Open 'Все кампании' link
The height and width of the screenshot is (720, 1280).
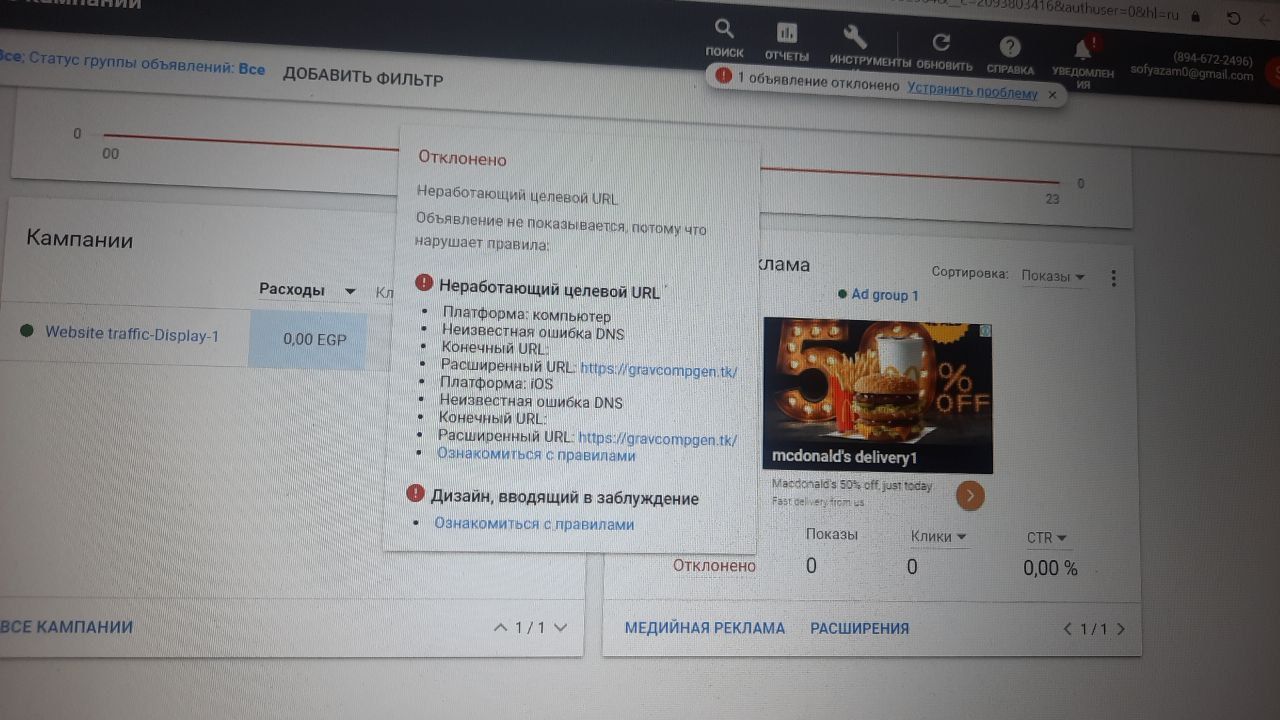66,627
